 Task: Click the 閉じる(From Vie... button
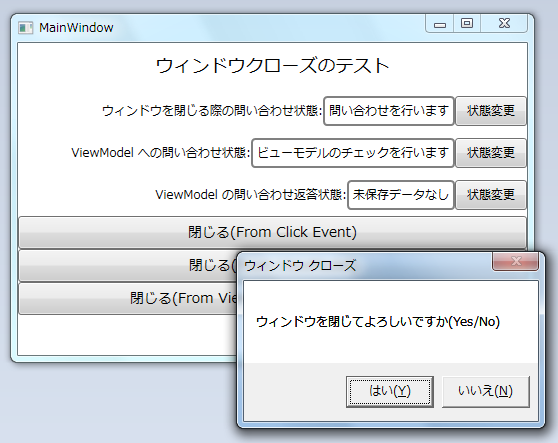pyautogui.click(x=127, y=299)
